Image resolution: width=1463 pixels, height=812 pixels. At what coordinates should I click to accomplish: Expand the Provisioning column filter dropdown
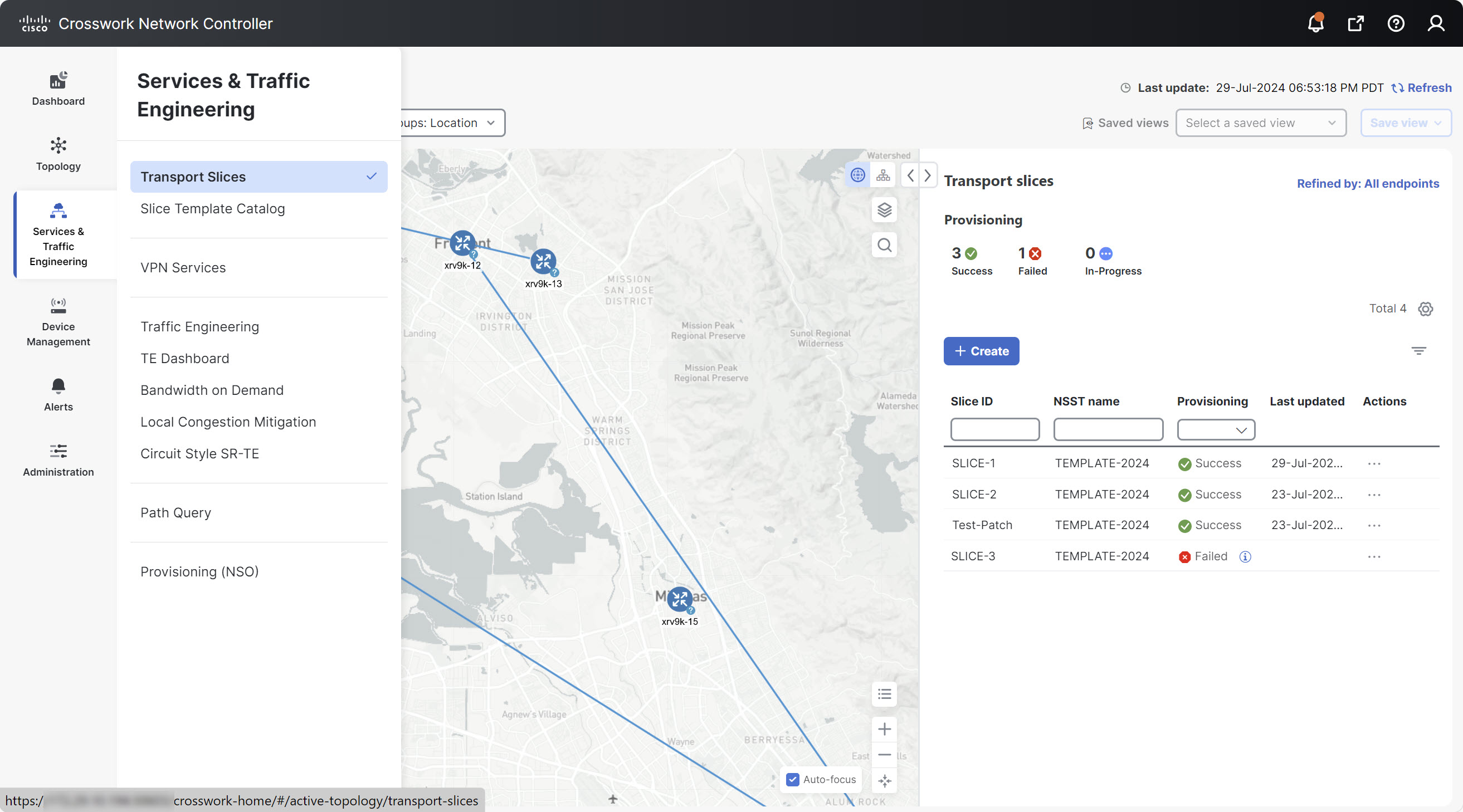[x=1216, y=430]
